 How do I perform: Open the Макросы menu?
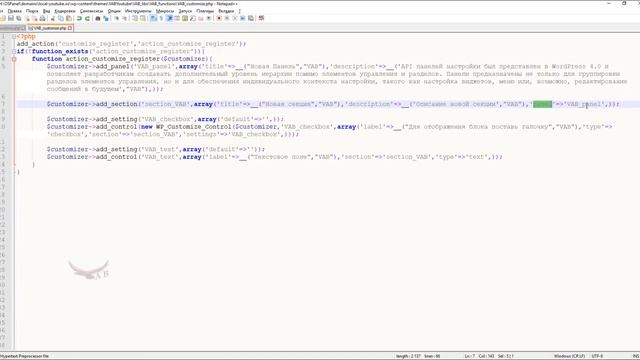click(165, 11)
